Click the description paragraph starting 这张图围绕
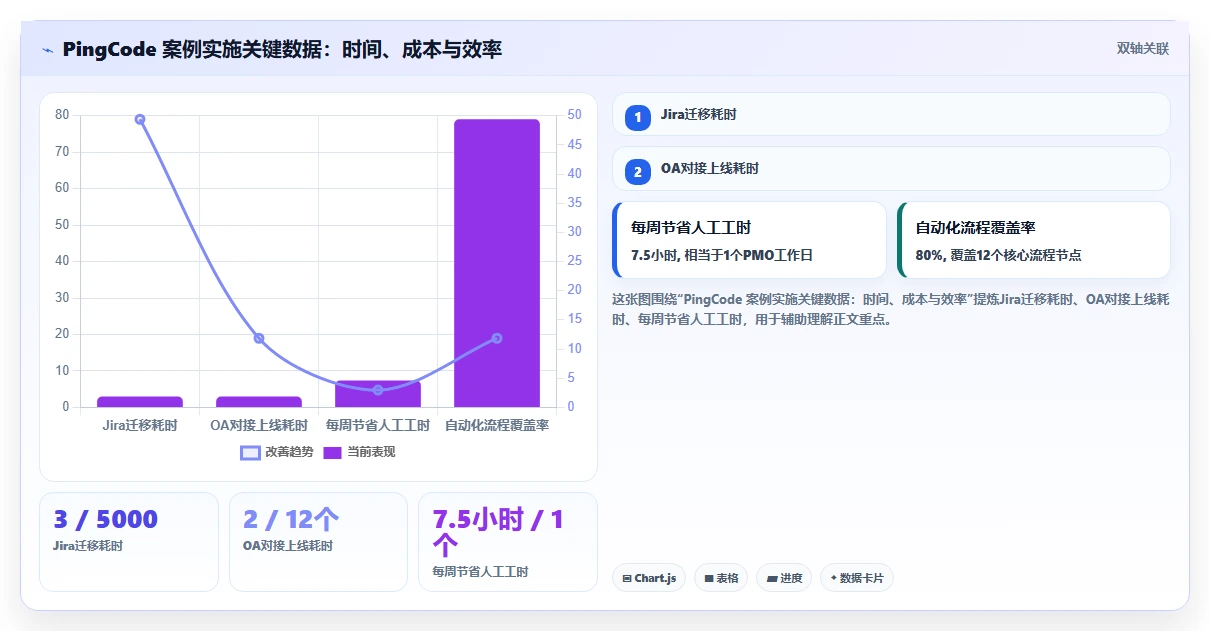 (x=891, y=309)
